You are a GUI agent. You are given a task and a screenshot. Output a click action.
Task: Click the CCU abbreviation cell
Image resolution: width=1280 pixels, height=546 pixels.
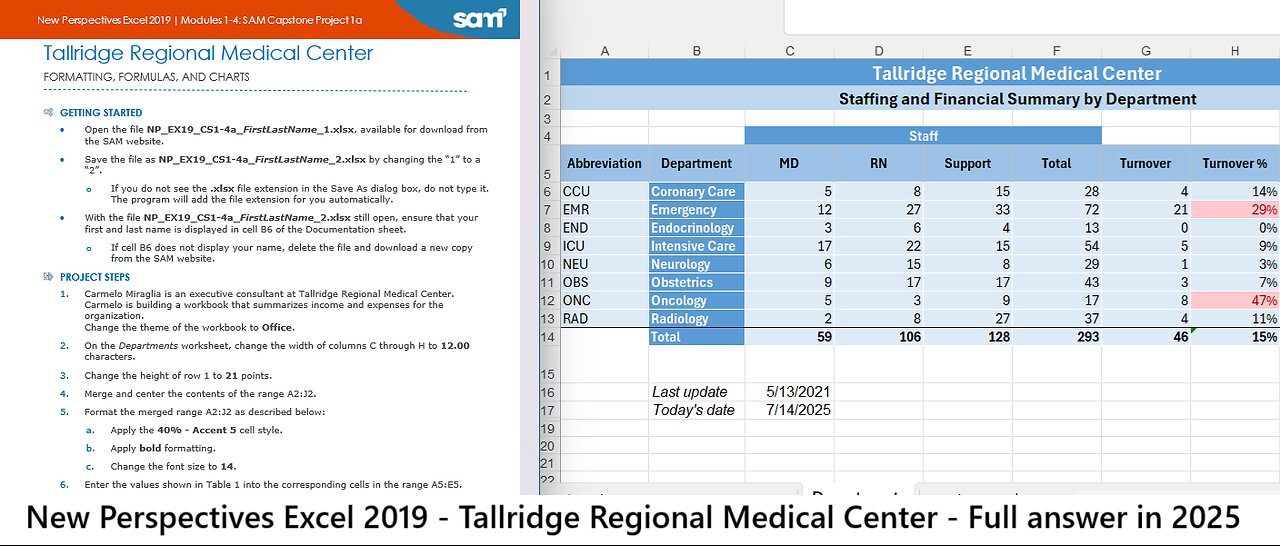[x=604, y=191]
